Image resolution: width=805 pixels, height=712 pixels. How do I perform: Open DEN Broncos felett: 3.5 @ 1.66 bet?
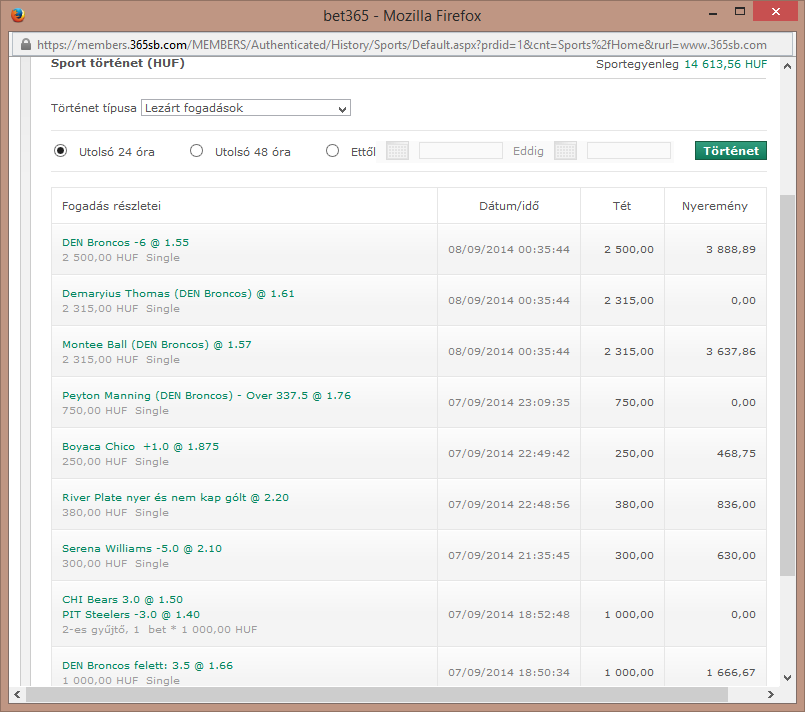coord(147,665)
